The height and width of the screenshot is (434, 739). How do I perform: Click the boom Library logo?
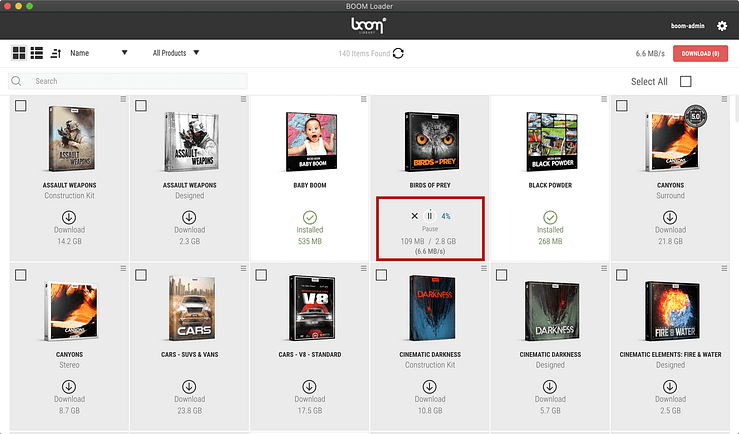[369, 25]
